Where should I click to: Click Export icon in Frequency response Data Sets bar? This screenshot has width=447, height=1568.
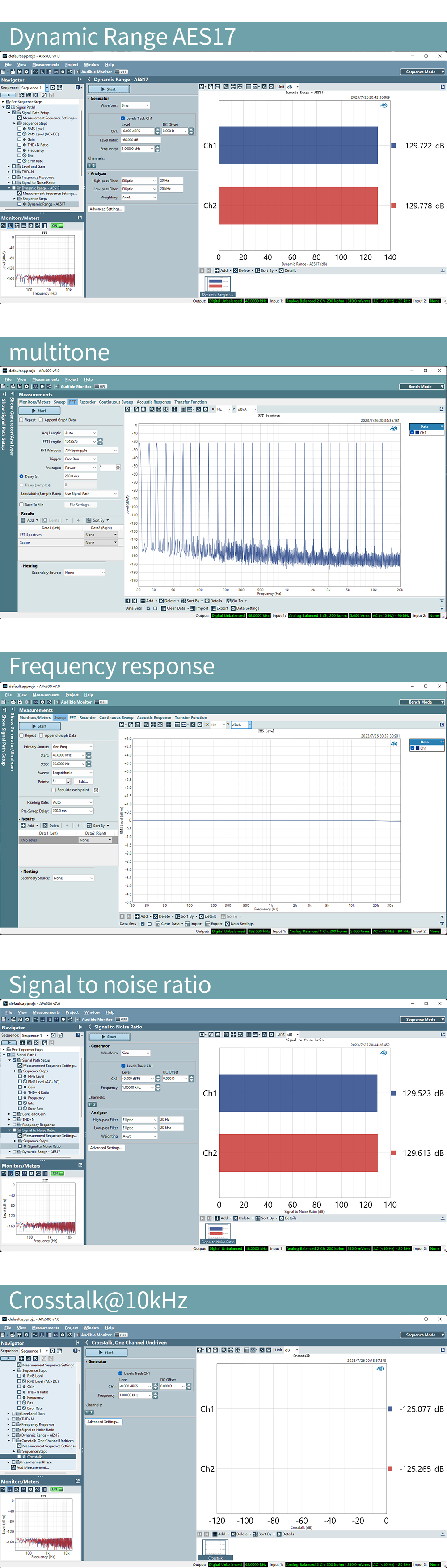tap(208, 923)
